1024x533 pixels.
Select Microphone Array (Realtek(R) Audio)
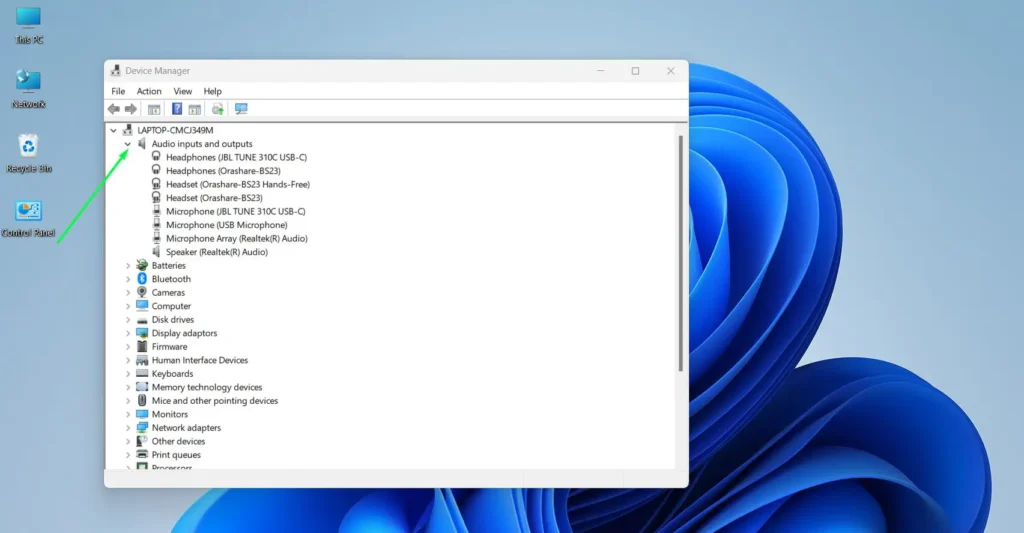click(x=236, y=238)
